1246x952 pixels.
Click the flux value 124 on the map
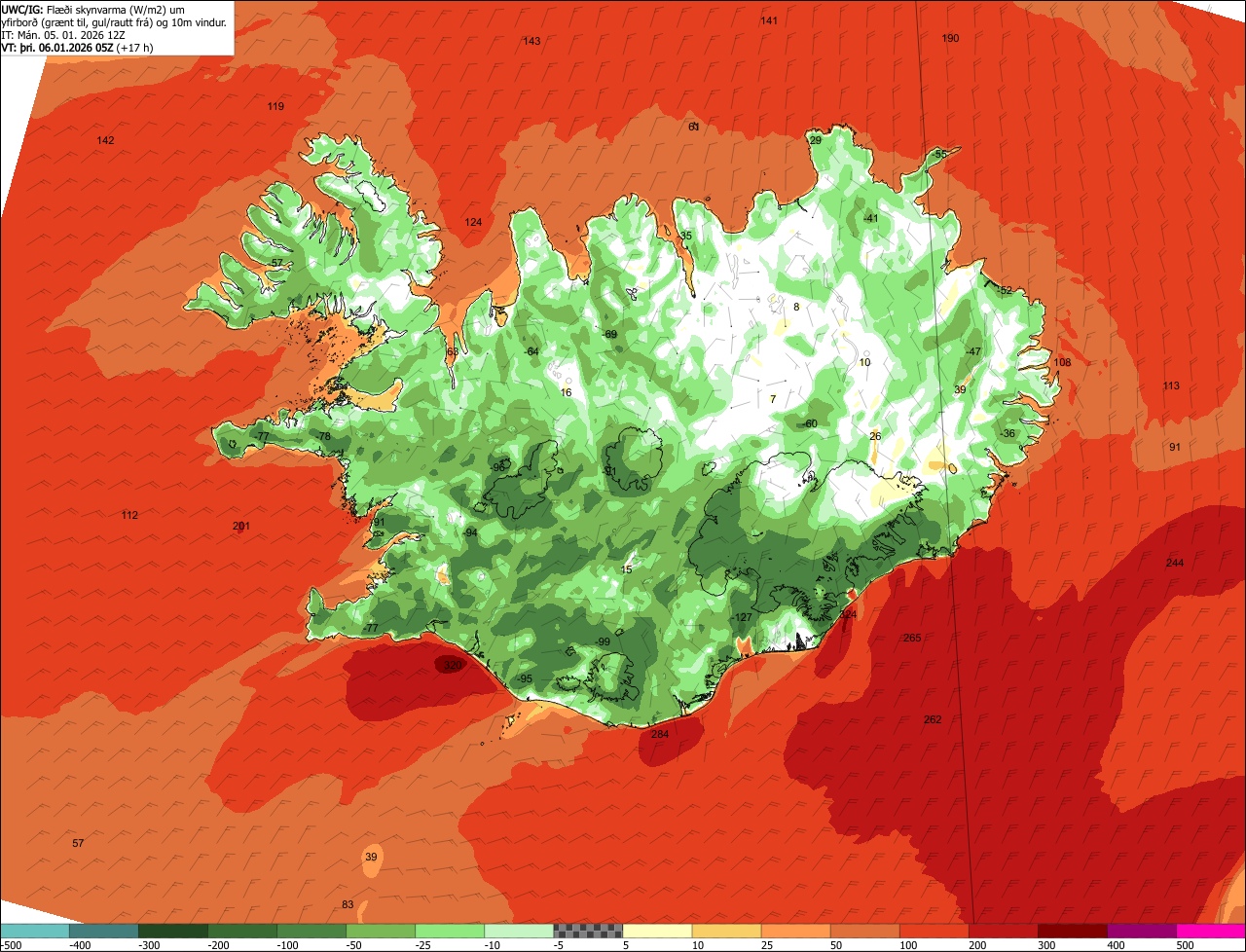473,222
